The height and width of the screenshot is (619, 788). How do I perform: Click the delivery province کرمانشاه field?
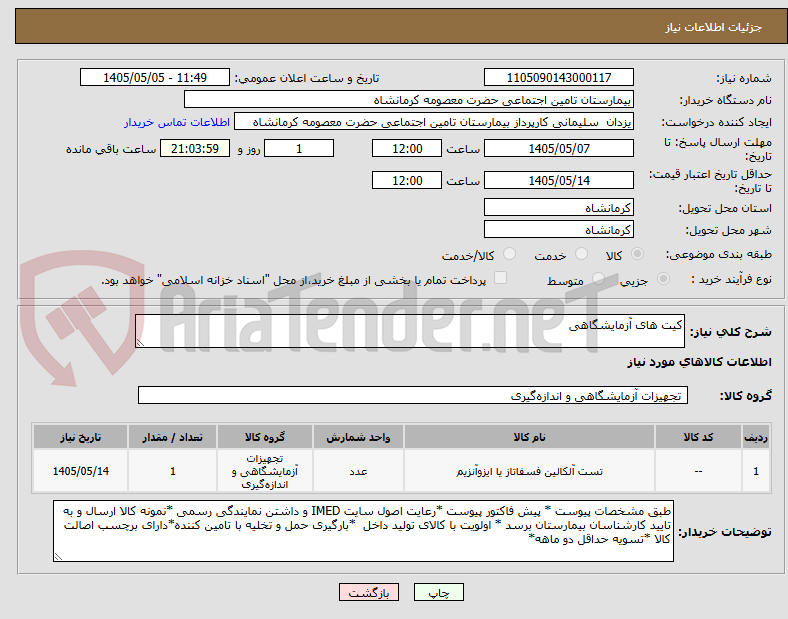point(558,208)
